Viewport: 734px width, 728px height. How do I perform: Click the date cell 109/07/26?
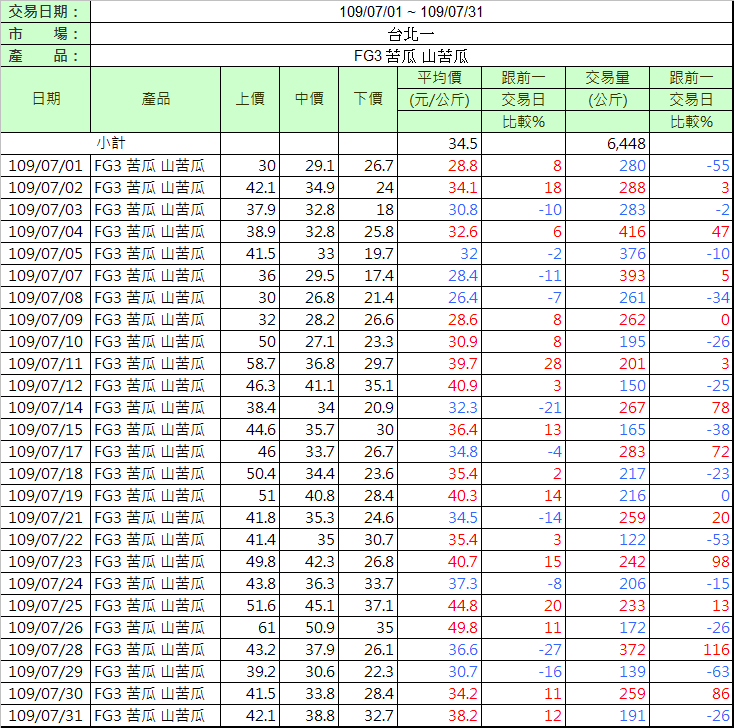(46, 628)
